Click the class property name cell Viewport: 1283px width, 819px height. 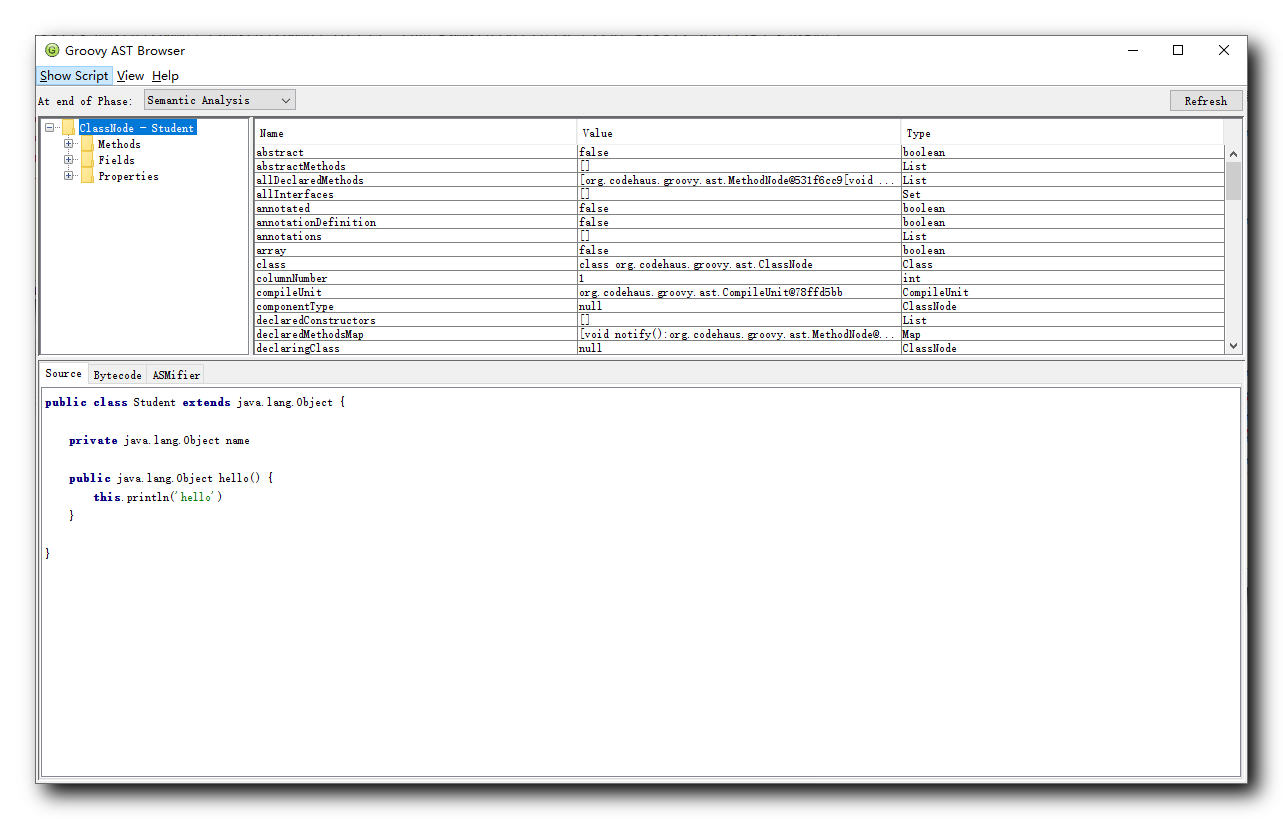coord(415,264)
